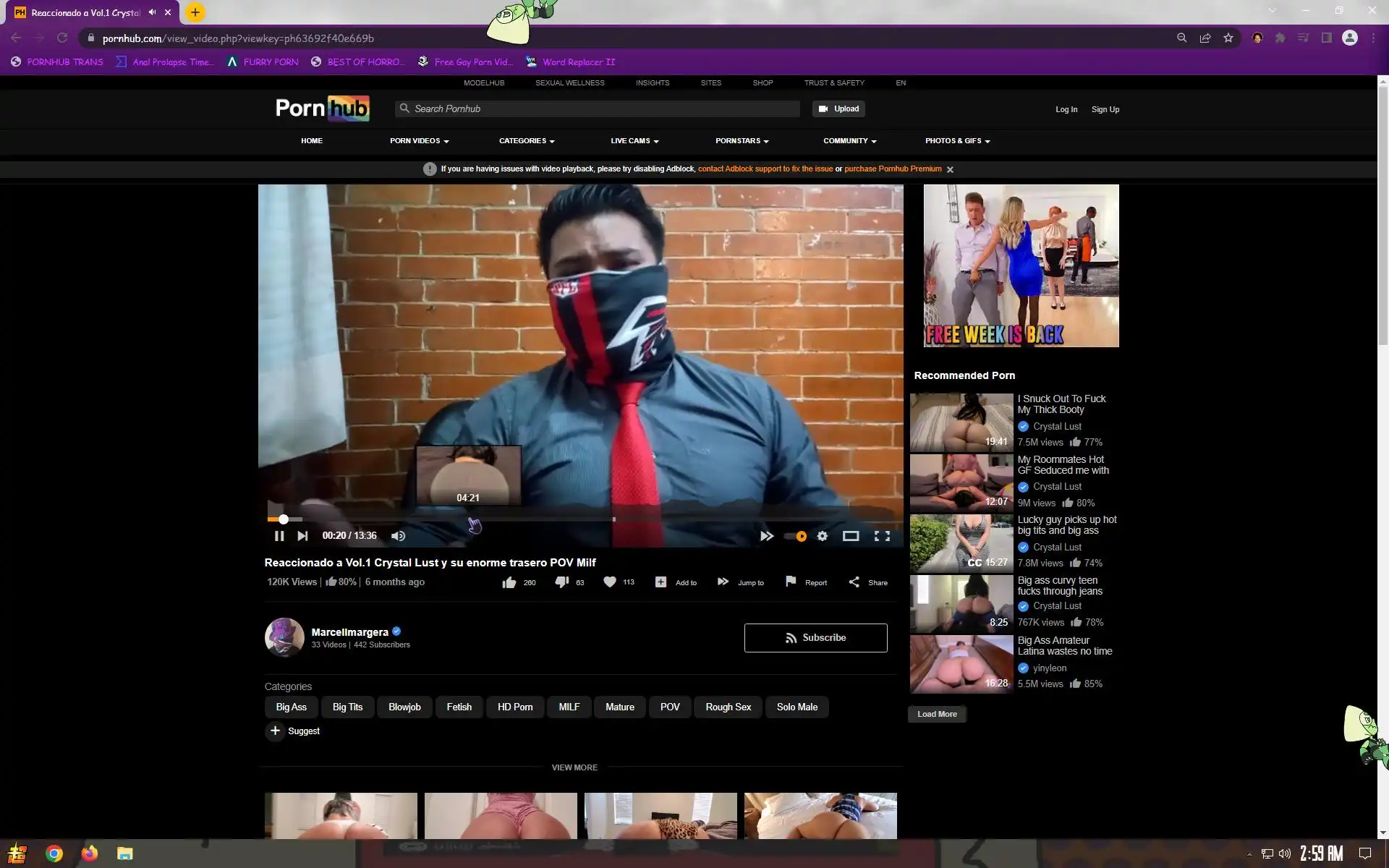Enter fullscreen video mode
1389x868 pixels.
882,536
